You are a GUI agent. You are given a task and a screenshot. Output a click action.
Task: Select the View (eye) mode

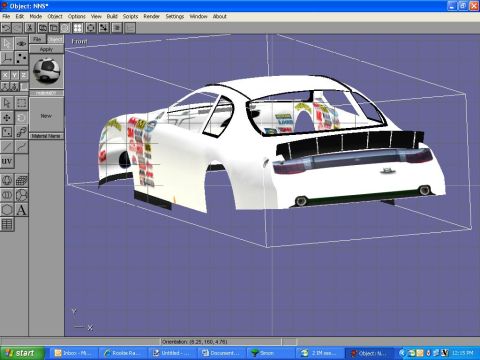coord(21,43)
